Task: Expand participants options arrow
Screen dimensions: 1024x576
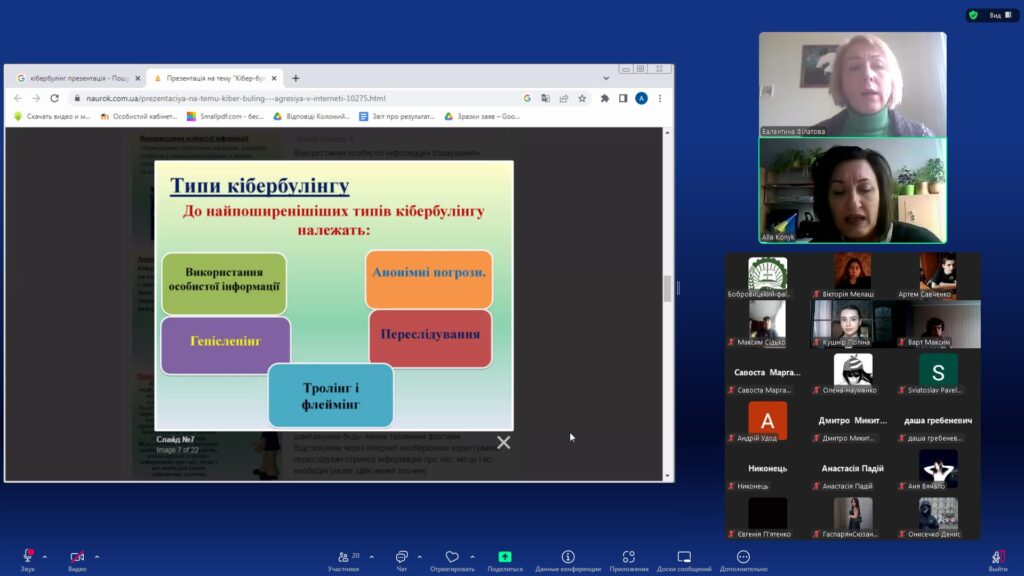Action: point(372,557)
